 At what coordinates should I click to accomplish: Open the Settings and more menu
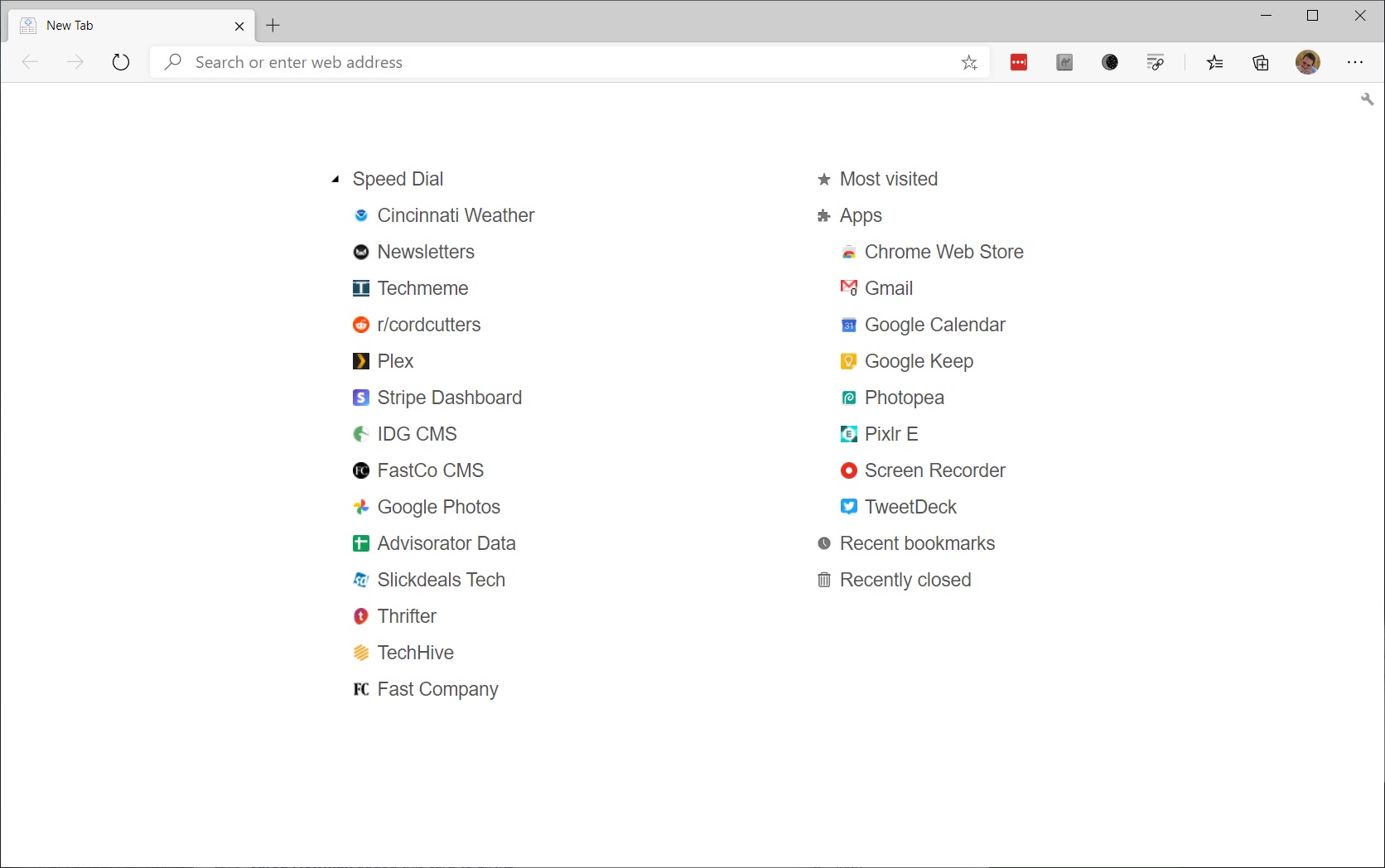(x=1356, y=62)
